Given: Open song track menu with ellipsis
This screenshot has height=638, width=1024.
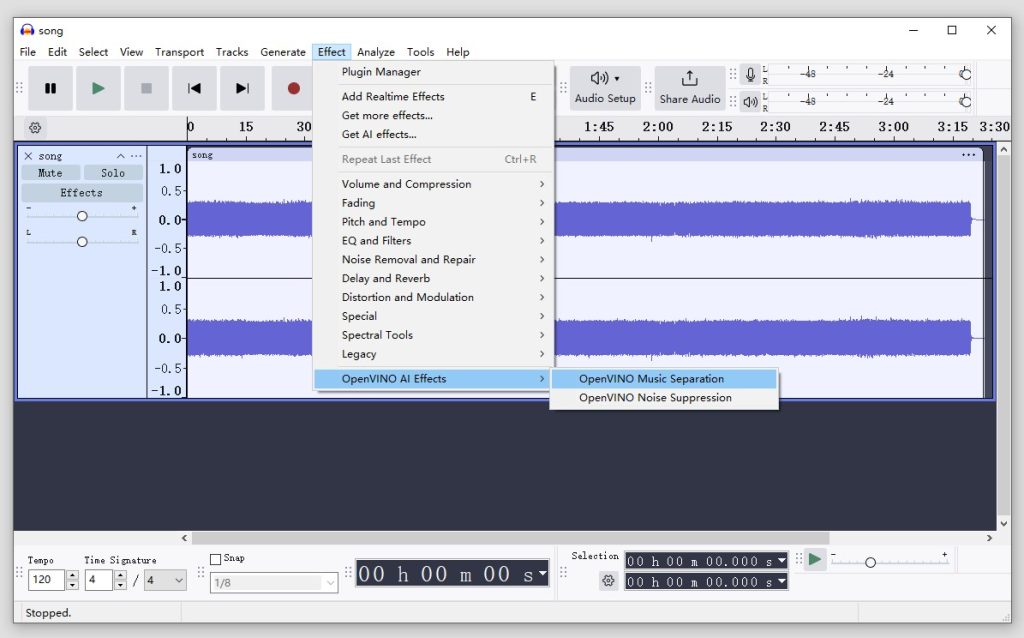Looking at the screenshot, I should 136,156.
